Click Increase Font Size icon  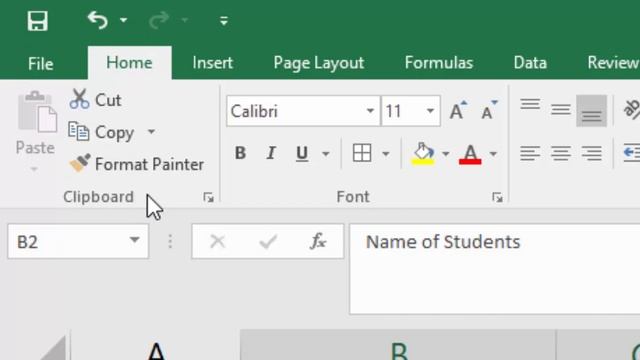tap(458, 110)
